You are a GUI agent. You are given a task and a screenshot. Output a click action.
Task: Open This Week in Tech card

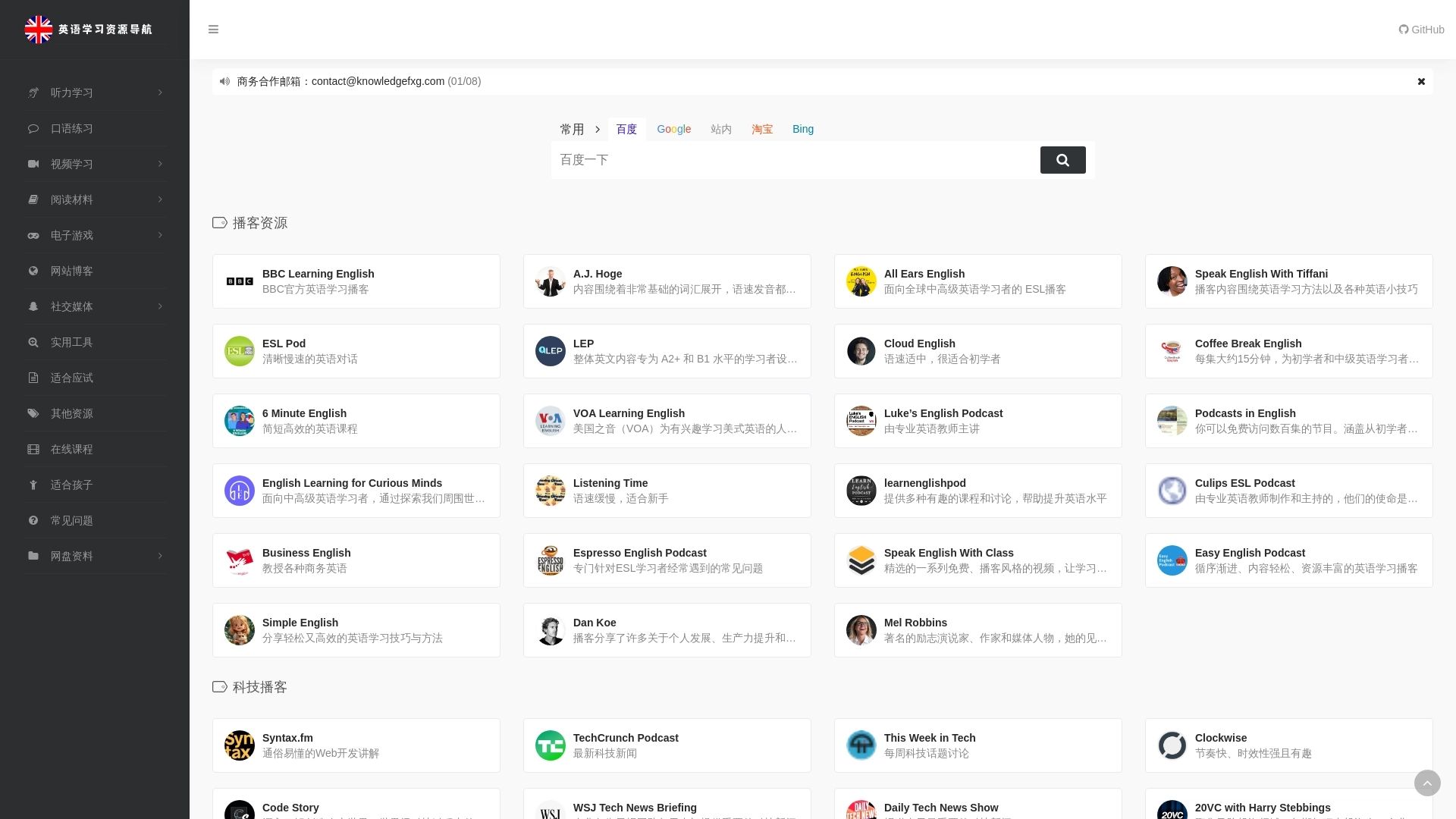click(978, 745)
